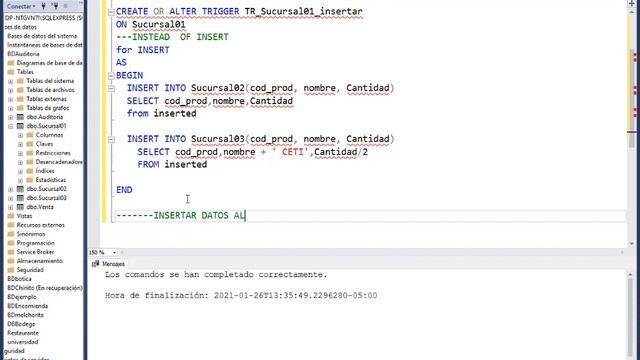Click the Columnas folder icon
Viewport: 640px width, 360px height.
click(x=30, y=135)
